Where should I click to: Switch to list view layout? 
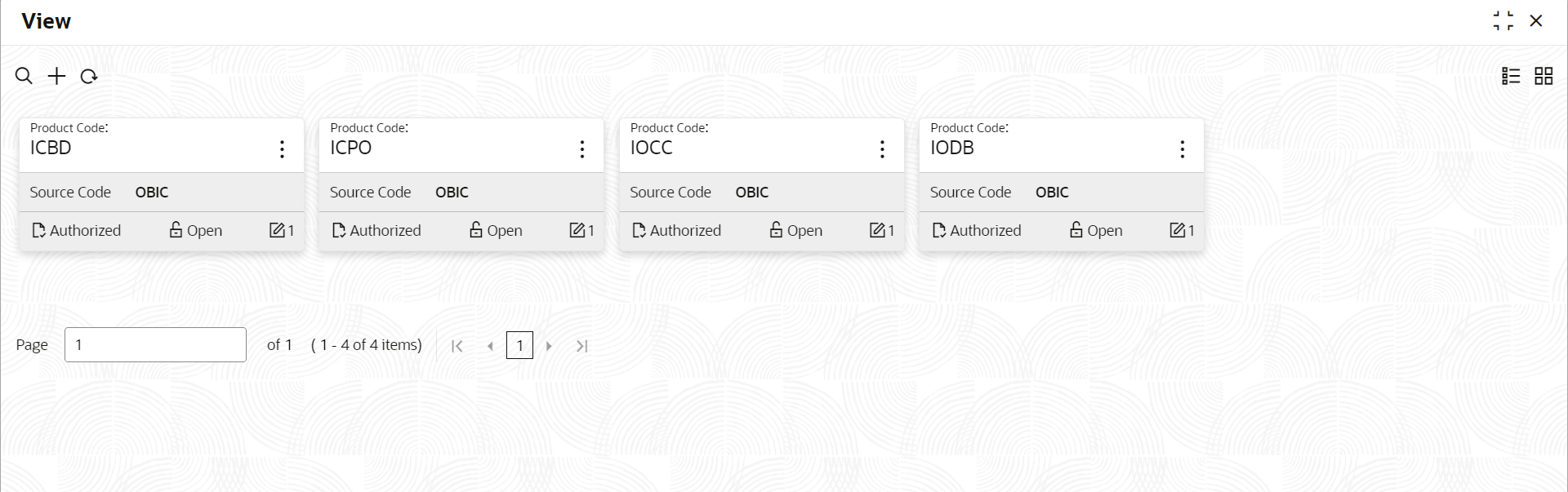click(1511, 76)
